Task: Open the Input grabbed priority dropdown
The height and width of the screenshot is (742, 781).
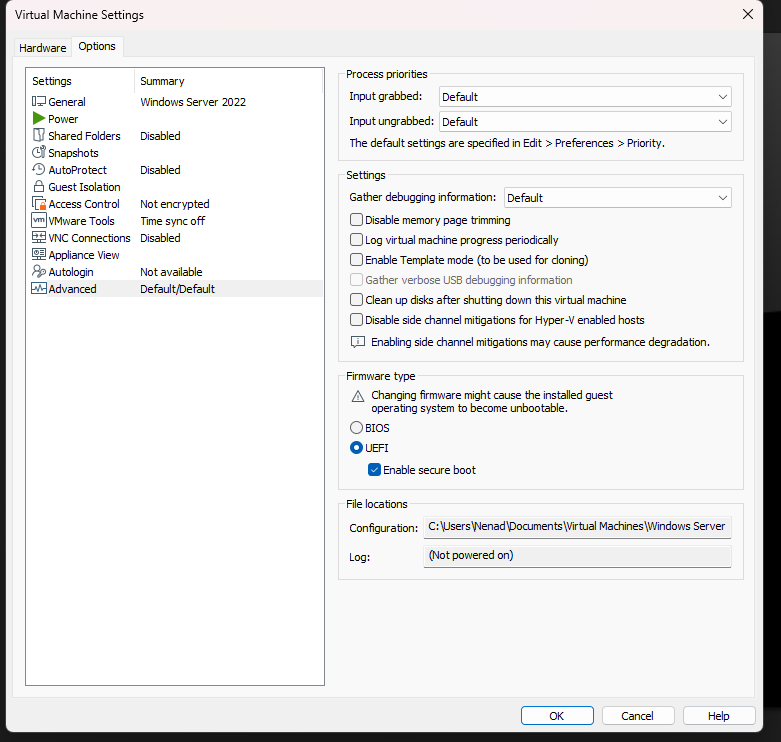Action: tap(585, 97)
